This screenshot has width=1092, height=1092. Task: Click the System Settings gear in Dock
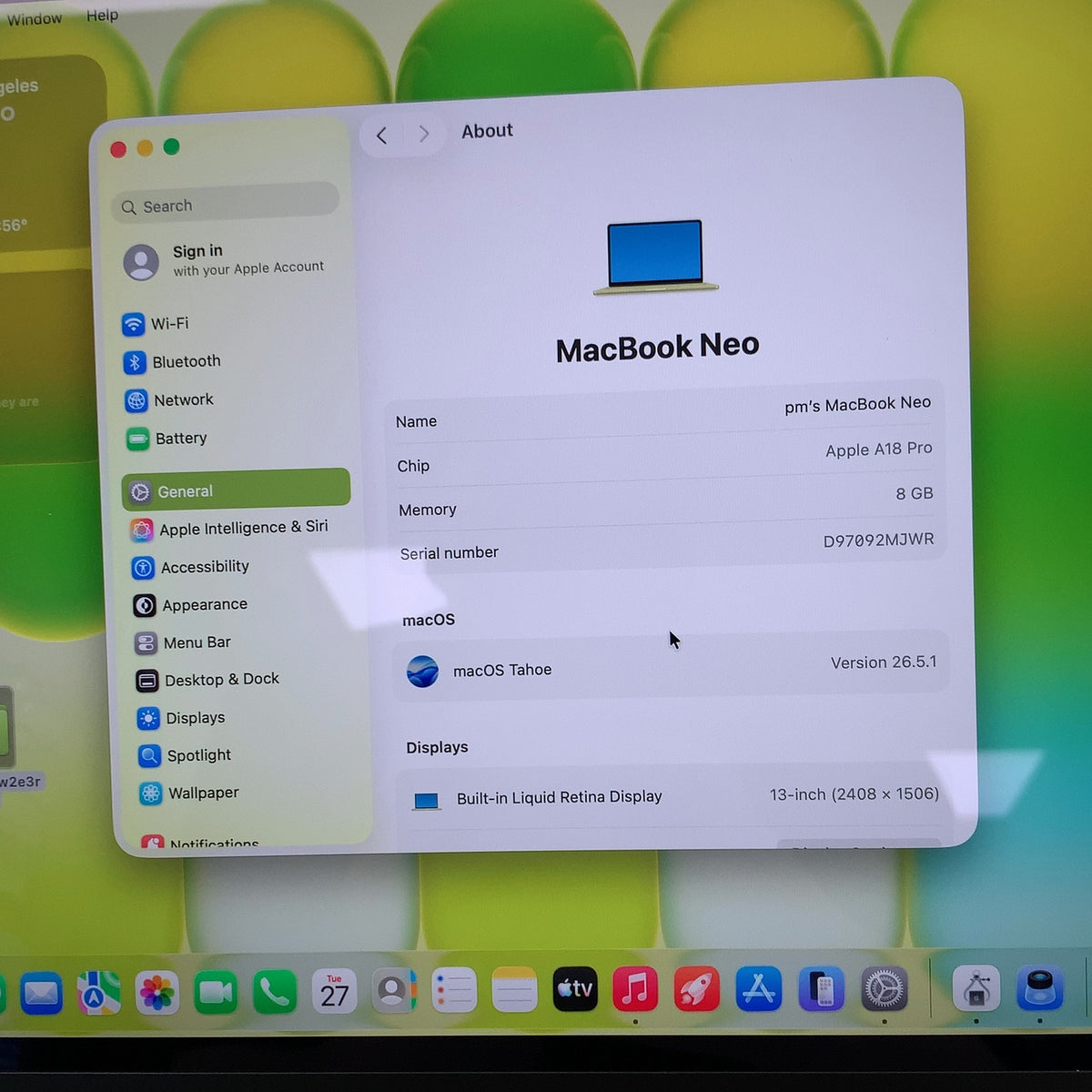coord(885,989)
